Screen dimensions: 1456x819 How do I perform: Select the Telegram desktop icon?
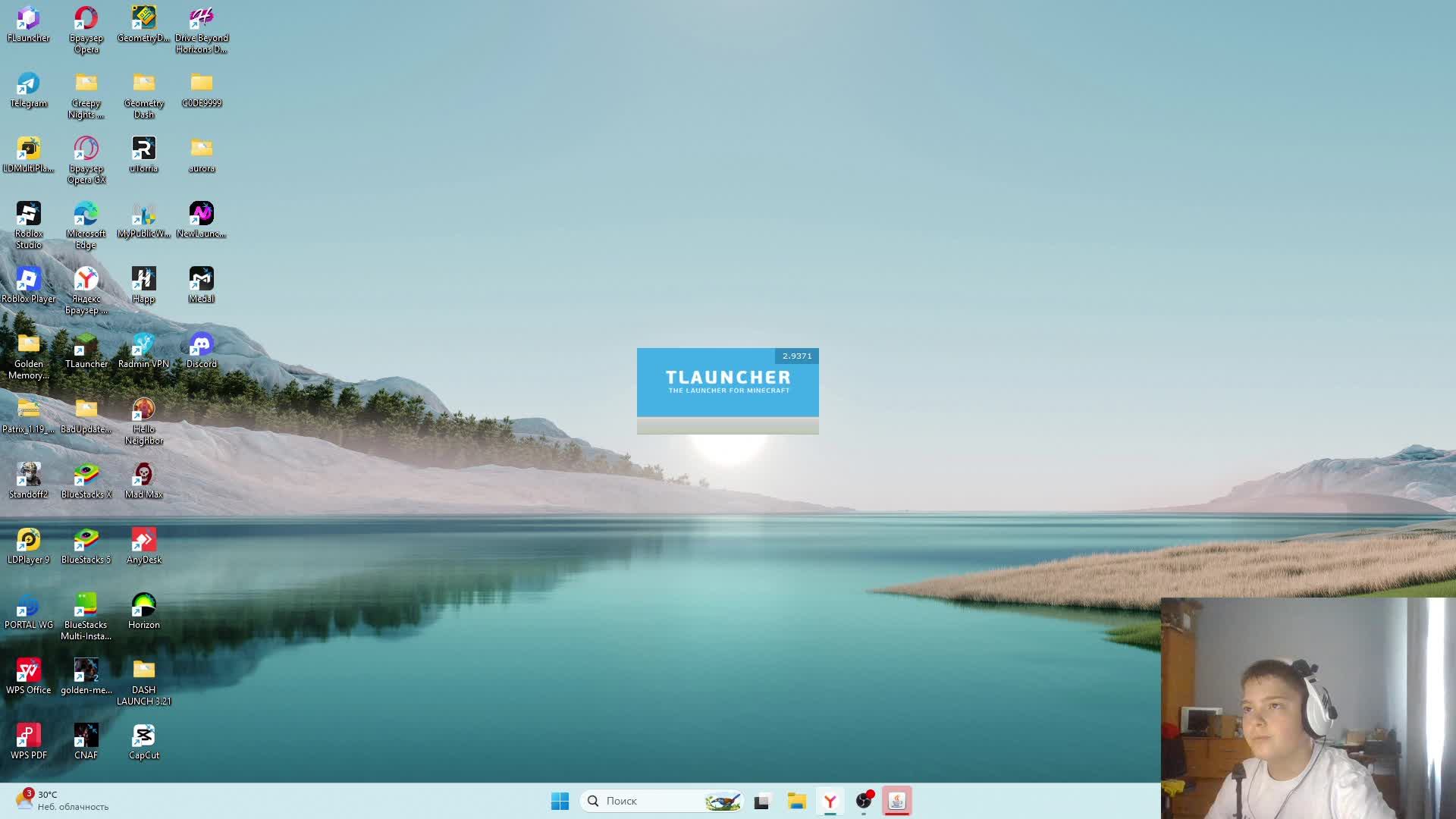tap(28, 90)
